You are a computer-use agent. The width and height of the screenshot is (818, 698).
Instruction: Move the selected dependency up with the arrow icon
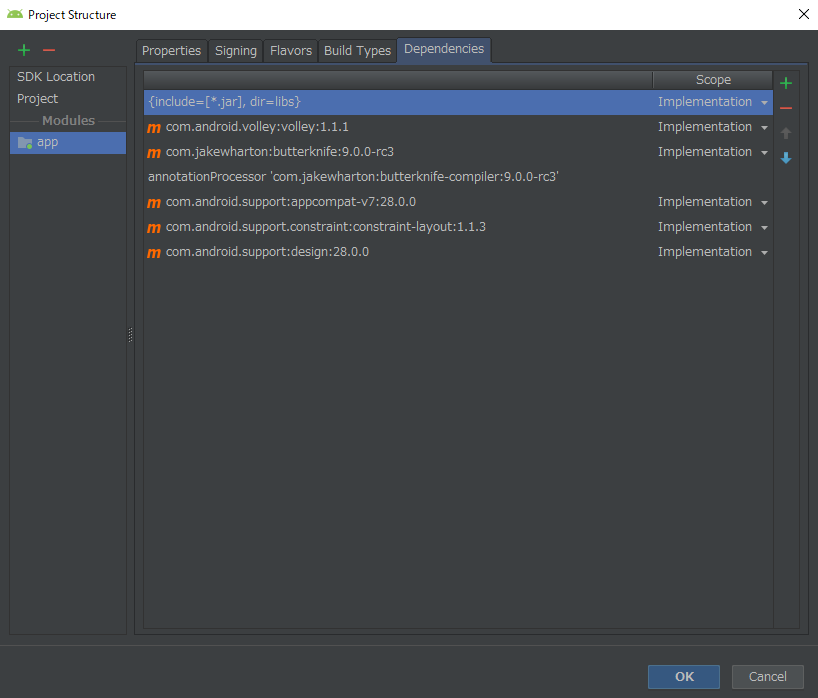(786, 133)
